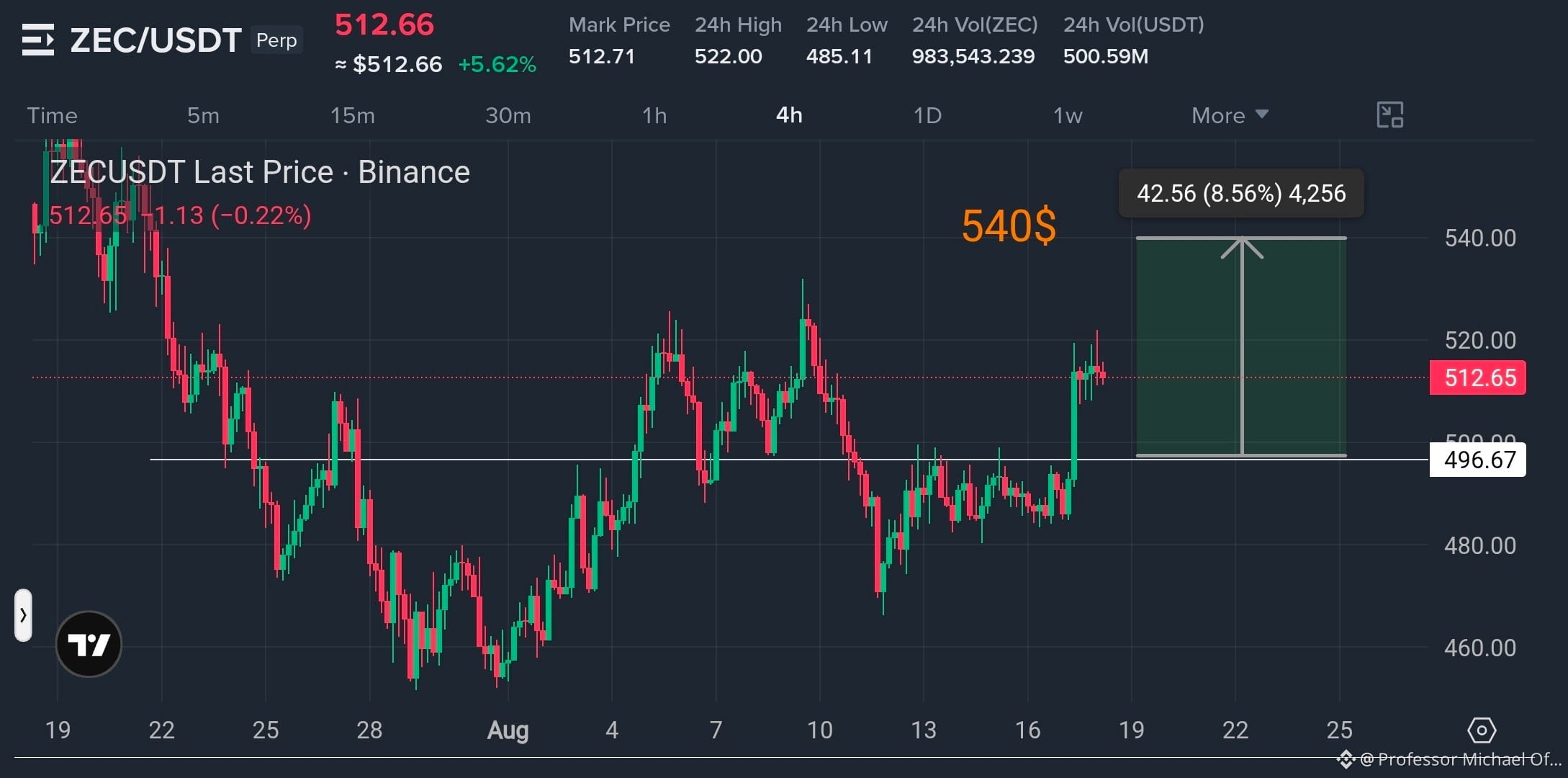The image size is (1568, 778).
Task: Switch to the 15m timeframe
Action: pos(353,115)
